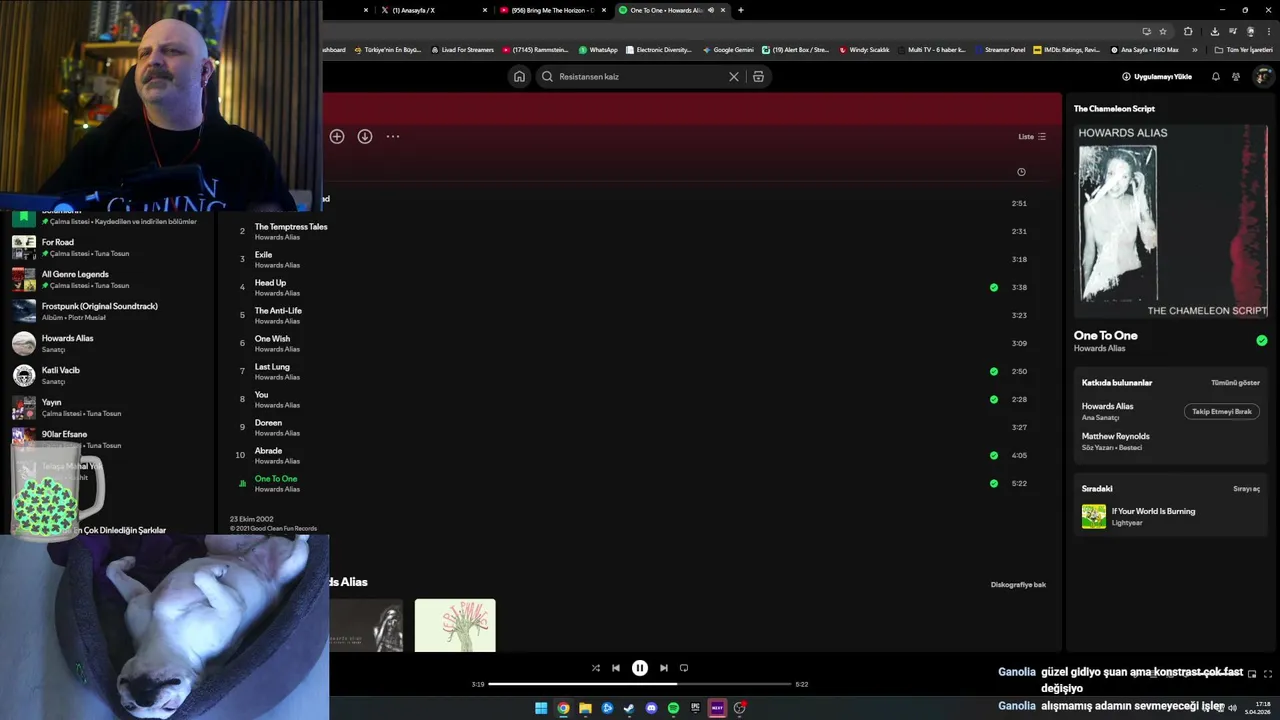The width and height of the screenshot is (1280, 720).
Task: Open the friend activity icon
Action: click(x=1236, y=76)
